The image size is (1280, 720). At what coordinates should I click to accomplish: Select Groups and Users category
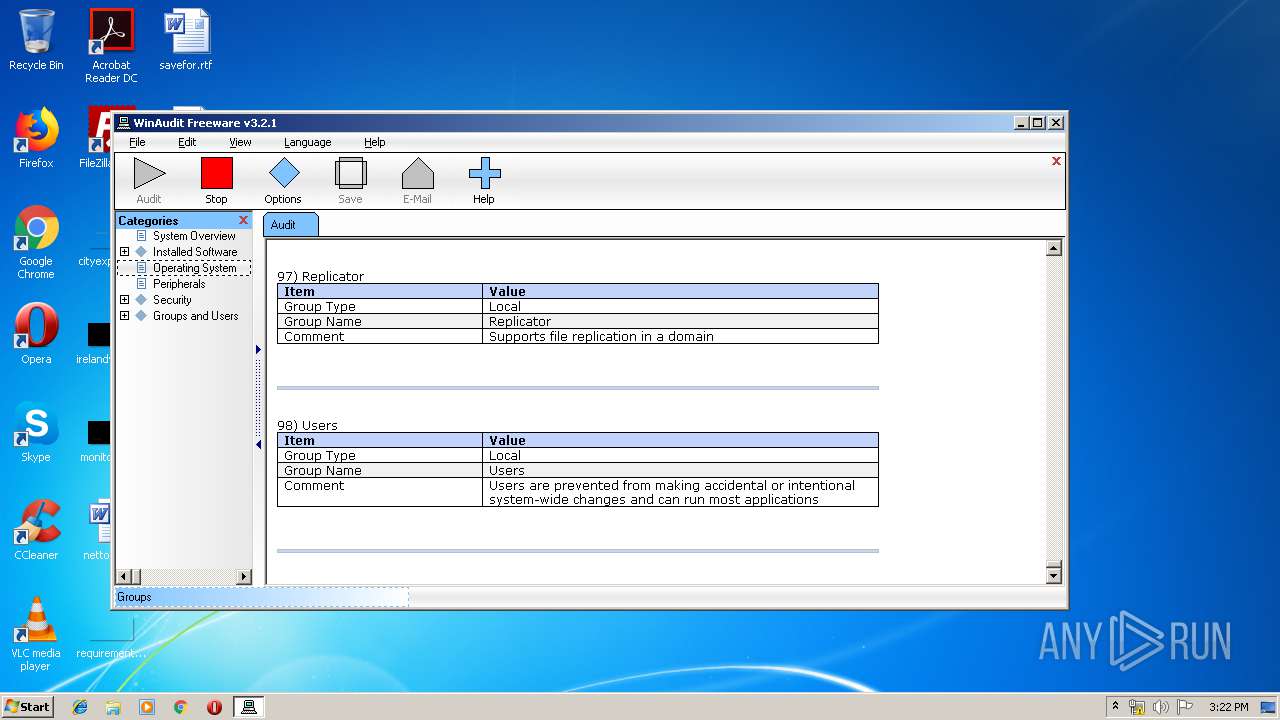[x=195, y=316]
